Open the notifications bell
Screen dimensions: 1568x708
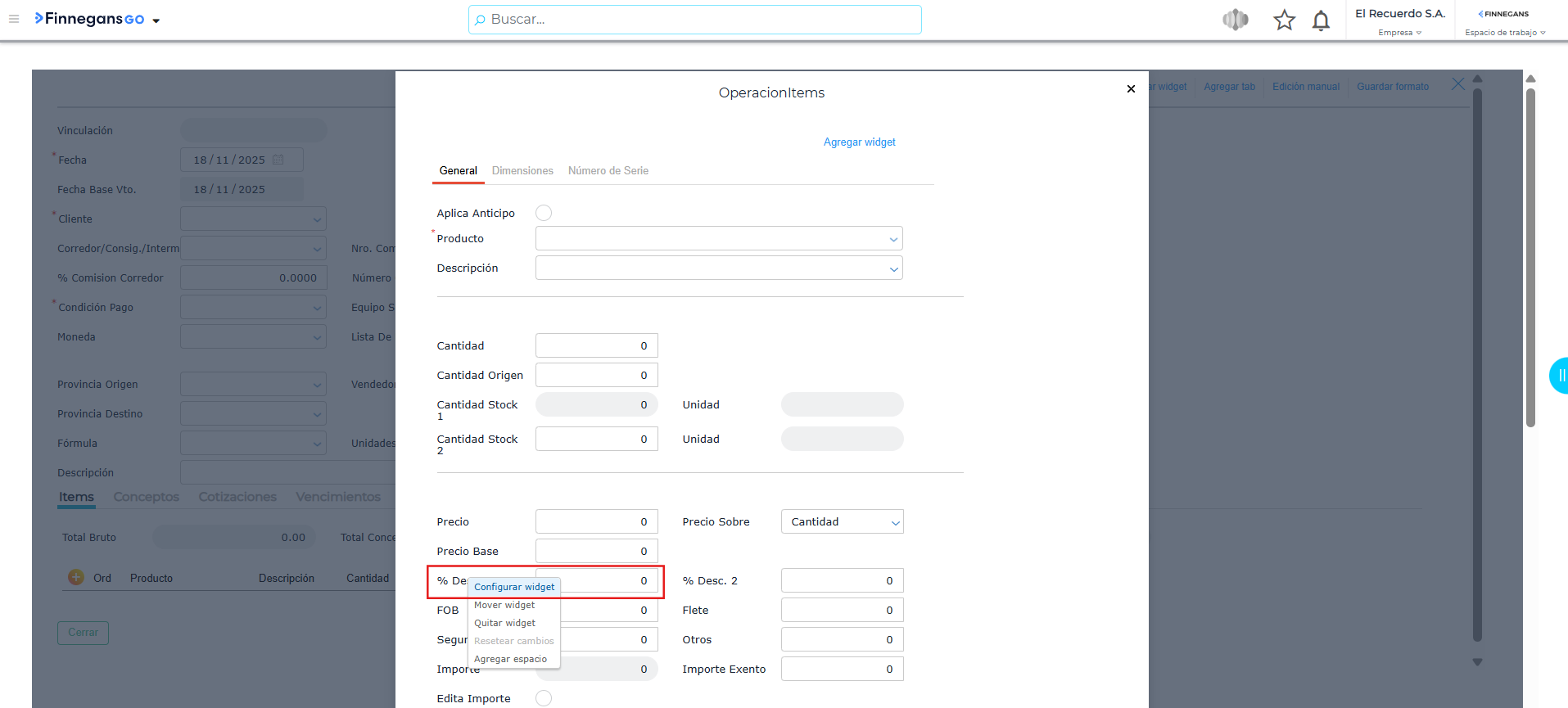click(1321, 20)
